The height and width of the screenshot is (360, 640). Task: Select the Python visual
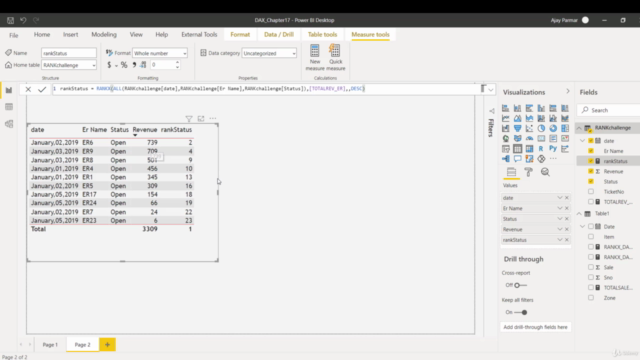pyautogui.click(x=553, y=149)
